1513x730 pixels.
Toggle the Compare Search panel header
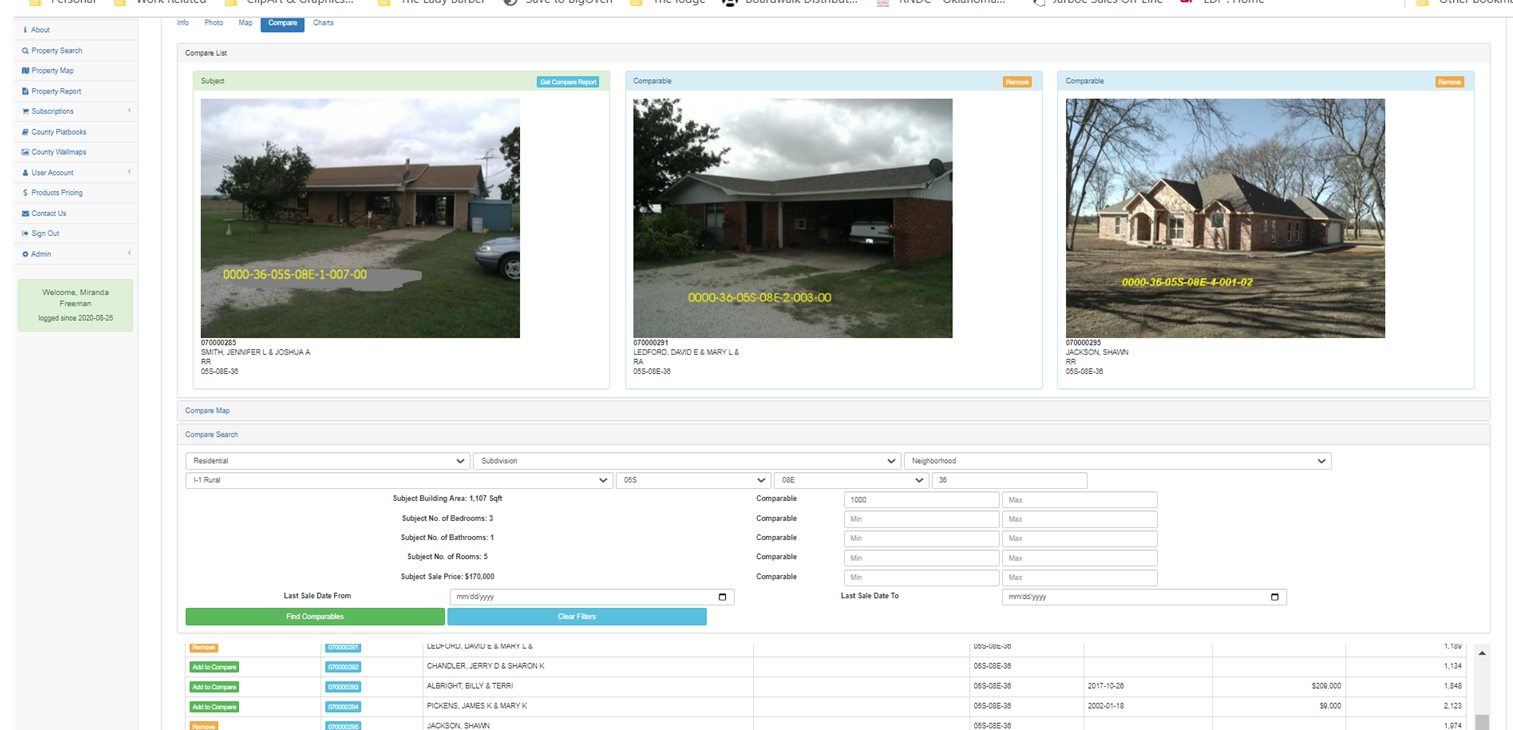coord(833,435)
